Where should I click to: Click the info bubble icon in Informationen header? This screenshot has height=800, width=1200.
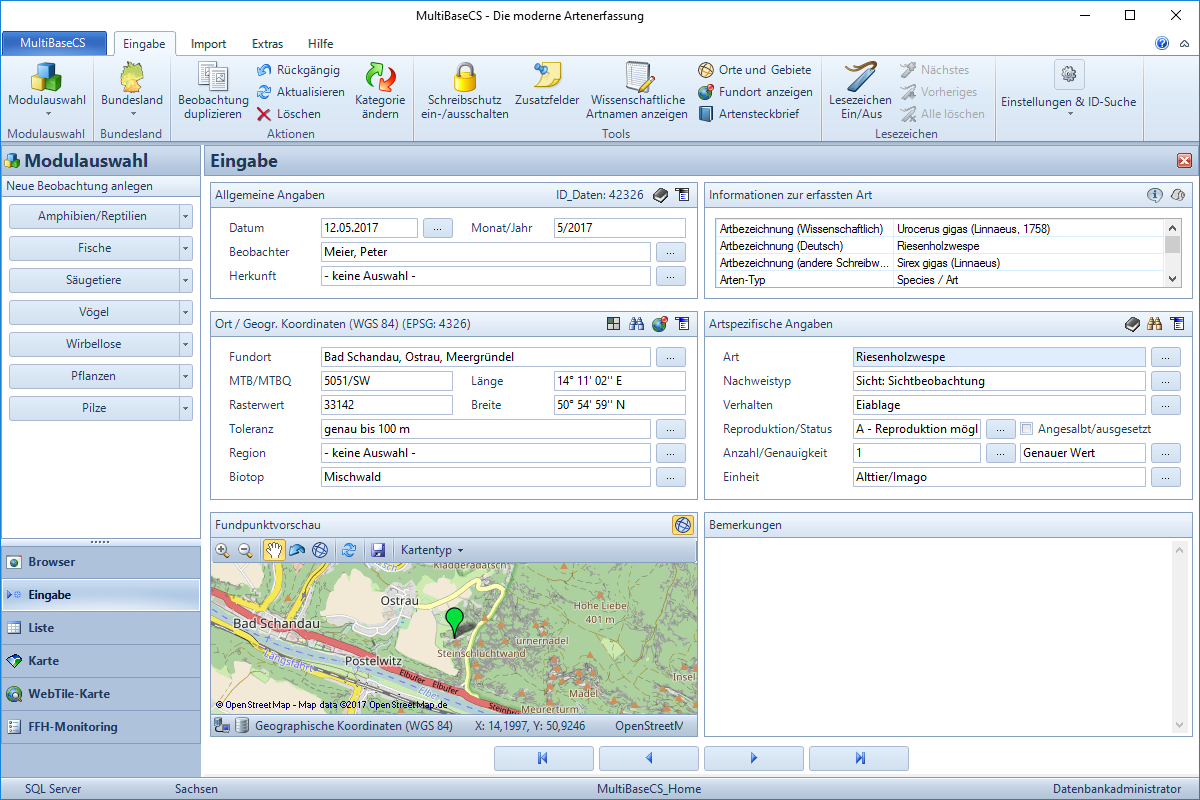[x=1155, y=195]
